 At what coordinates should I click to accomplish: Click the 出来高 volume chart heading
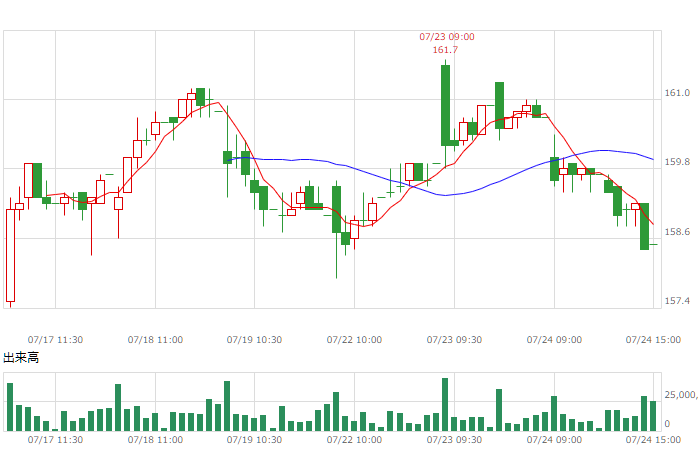21,357
